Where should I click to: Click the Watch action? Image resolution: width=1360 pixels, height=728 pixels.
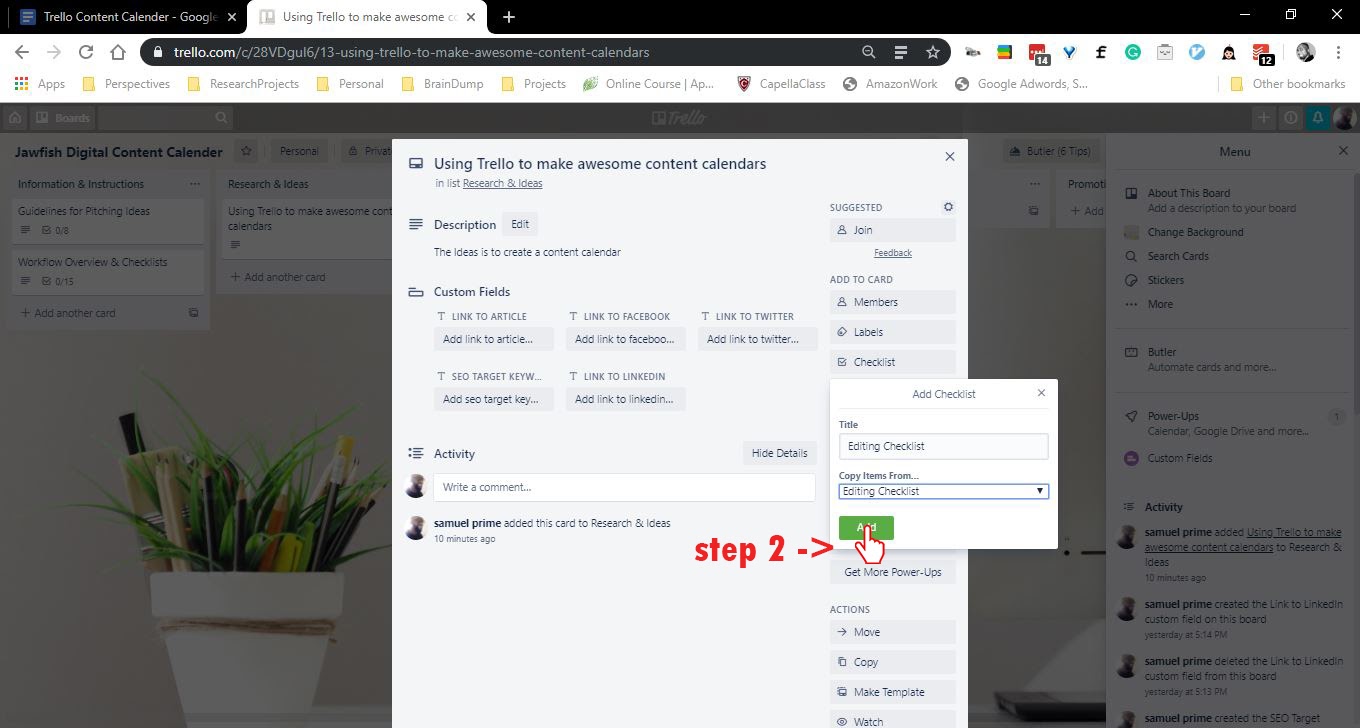pyautogui.click(x=892, y=721)
